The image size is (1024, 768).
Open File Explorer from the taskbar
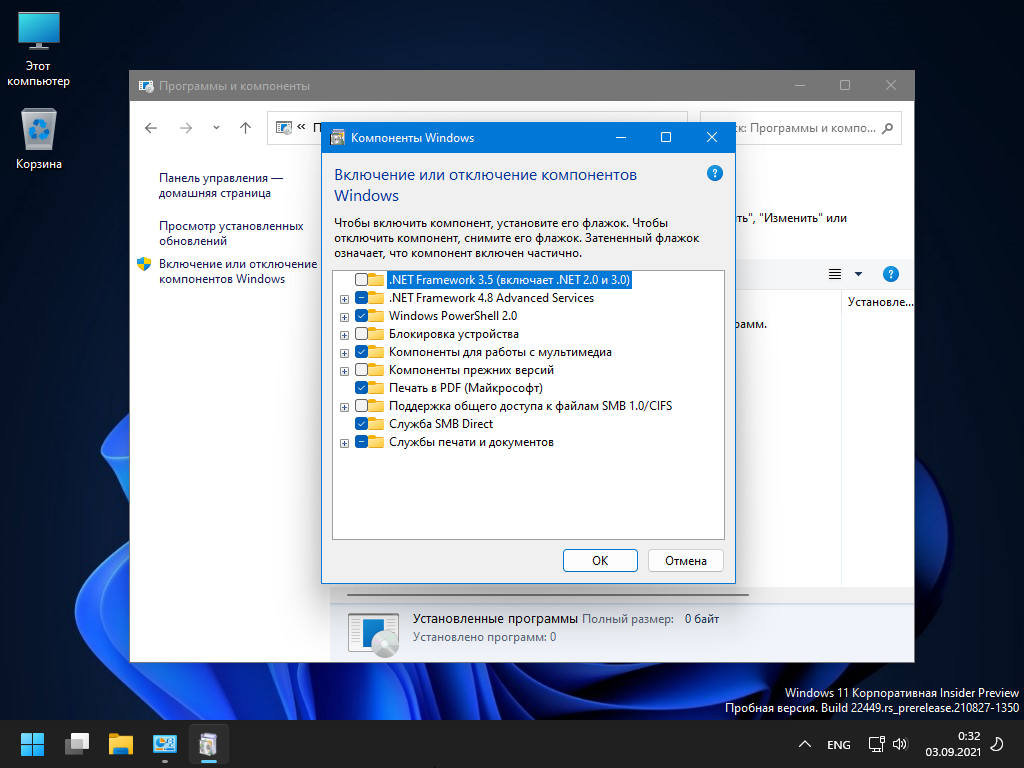(121, 744)
